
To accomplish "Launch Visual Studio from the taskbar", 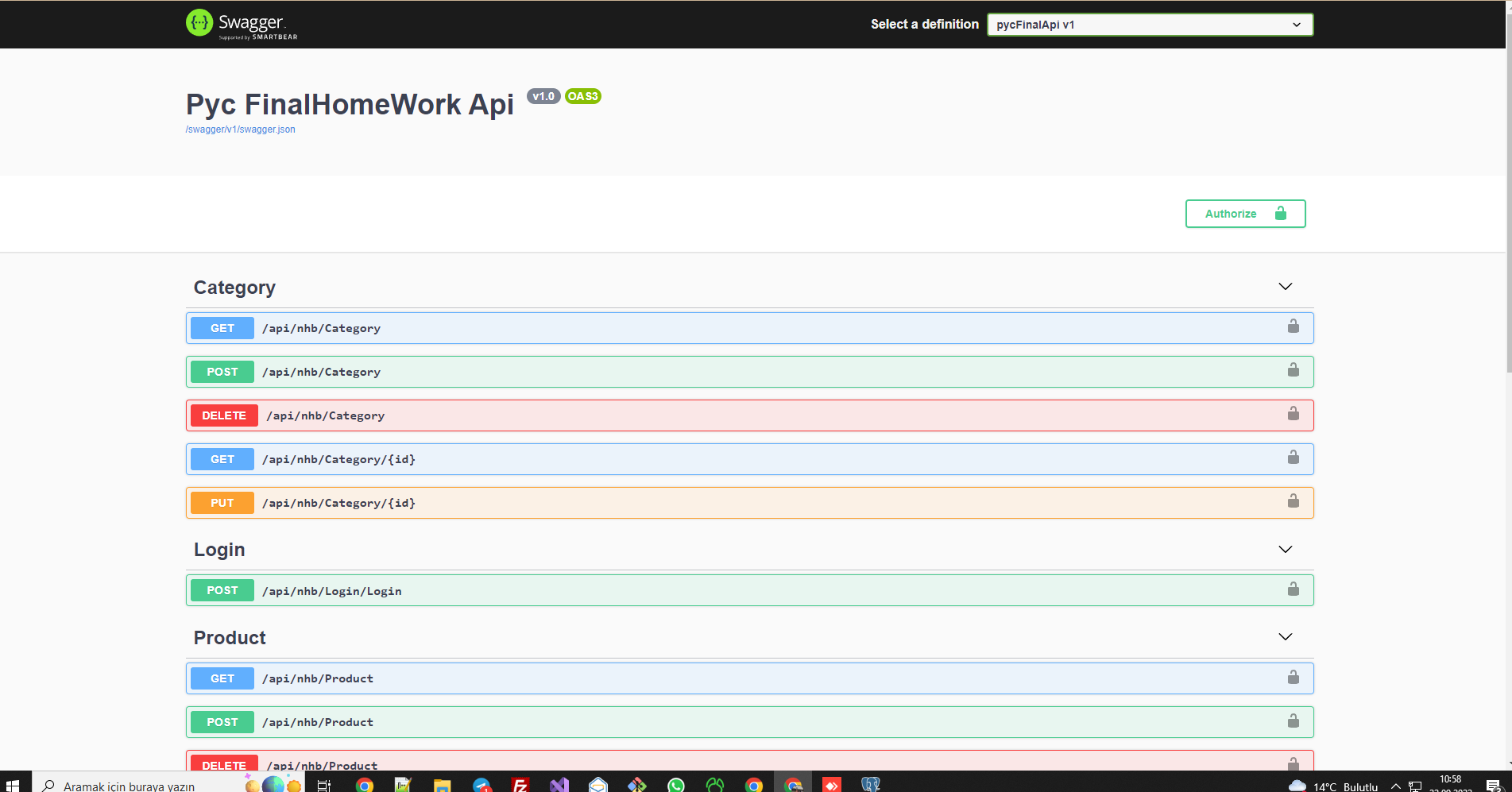I will point(559,785).
